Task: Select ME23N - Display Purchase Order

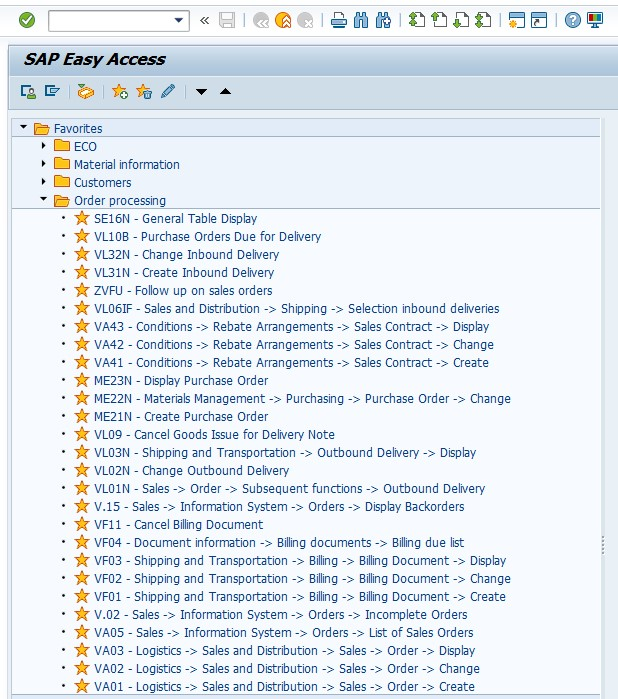Action: click(181, 381)
